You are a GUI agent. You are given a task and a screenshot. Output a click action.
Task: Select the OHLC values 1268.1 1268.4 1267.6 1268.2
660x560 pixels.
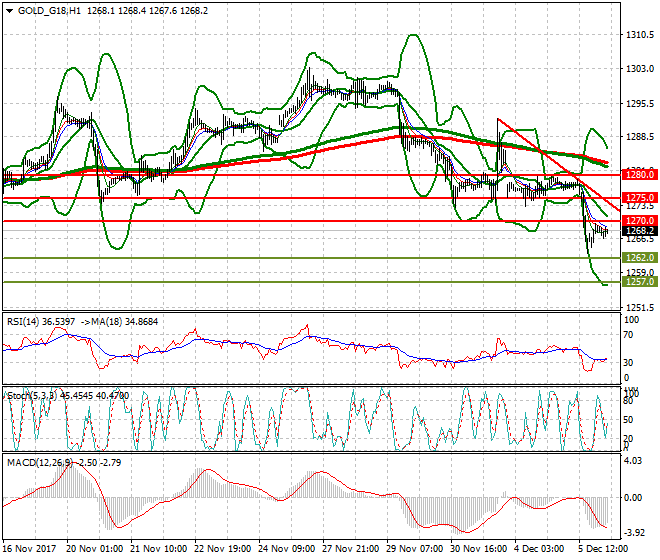(147, 11)
